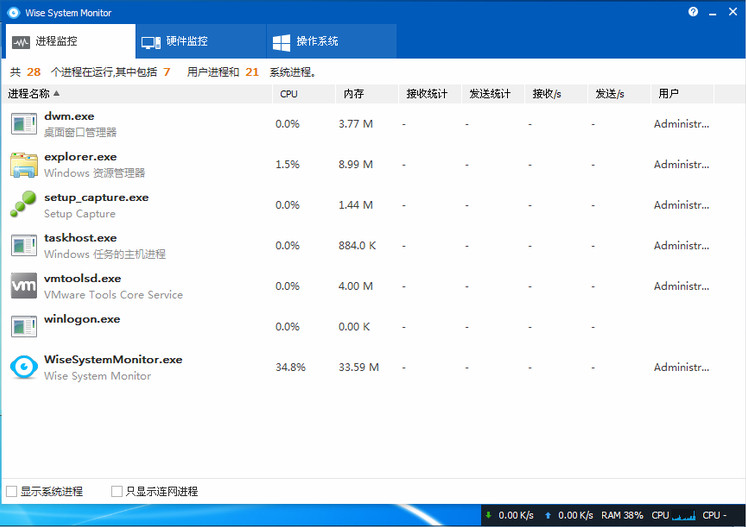Sort processes by 内存 column

click(367, 94)
